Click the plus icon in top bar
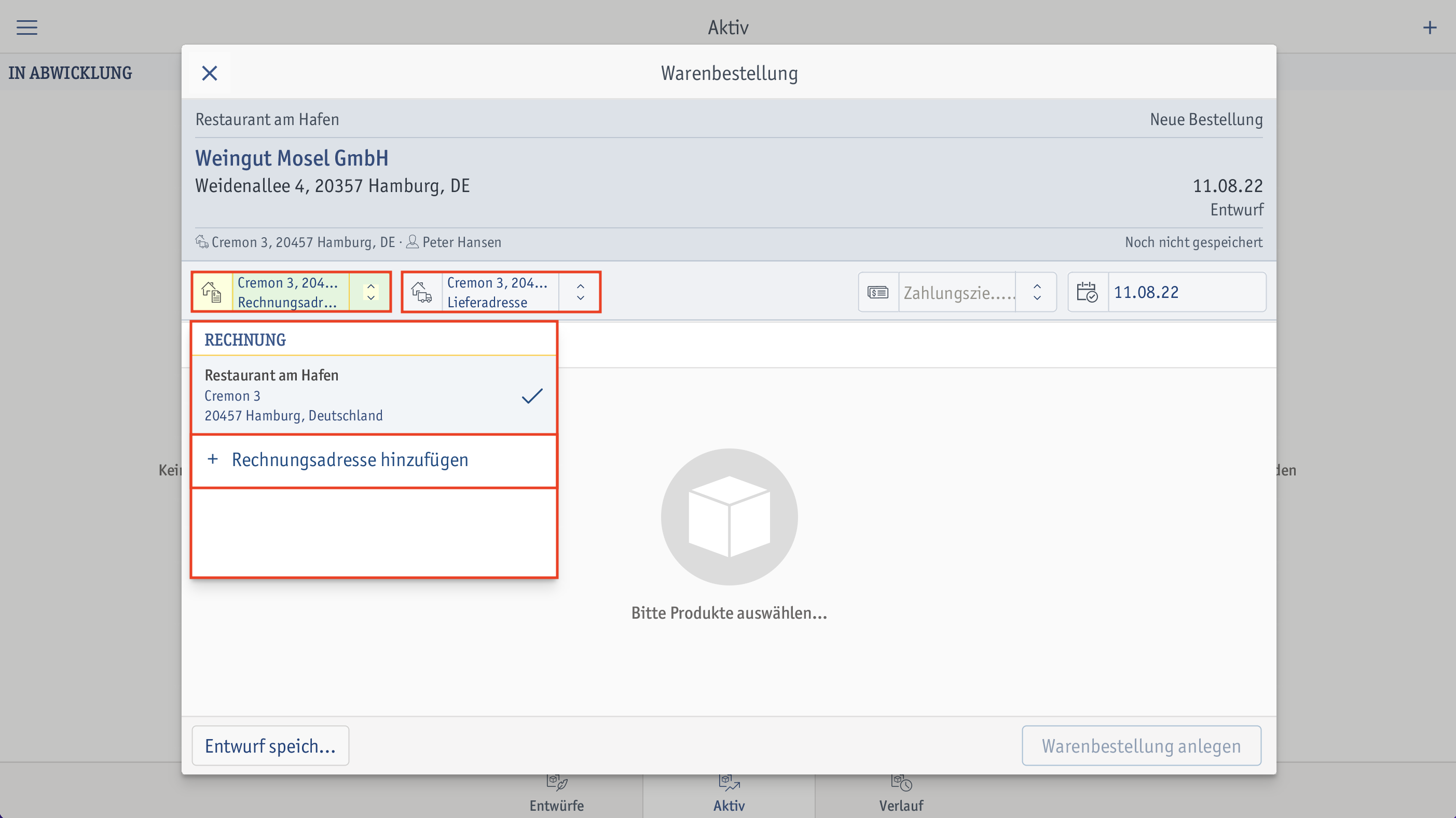The image size is (1456, 818). pos(1430,27)
